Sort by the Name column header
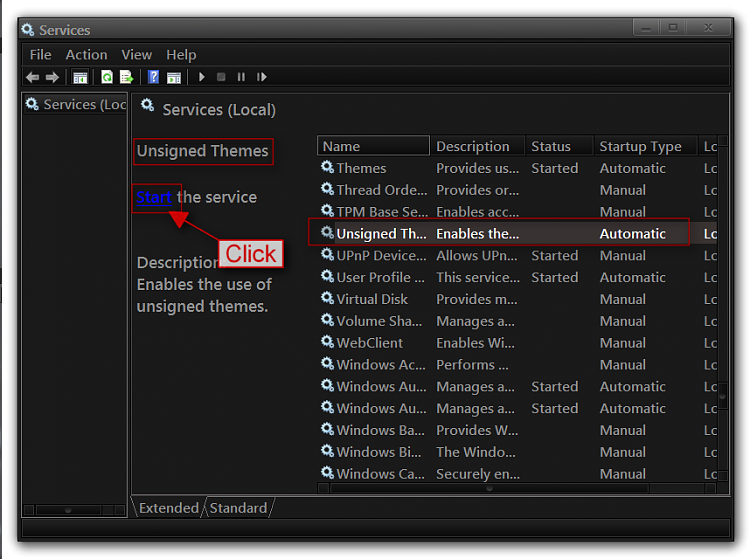750x559 pixels. pos(373,146)
